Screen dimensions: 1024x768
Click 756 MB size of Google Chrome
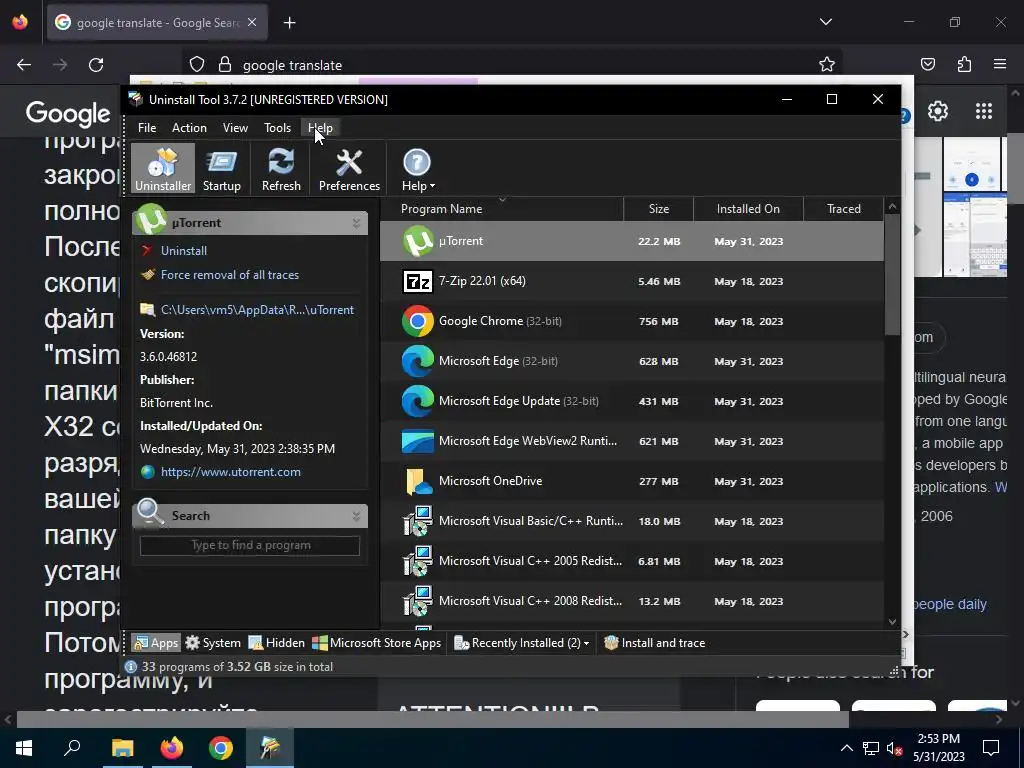click(x=658, y=321)
